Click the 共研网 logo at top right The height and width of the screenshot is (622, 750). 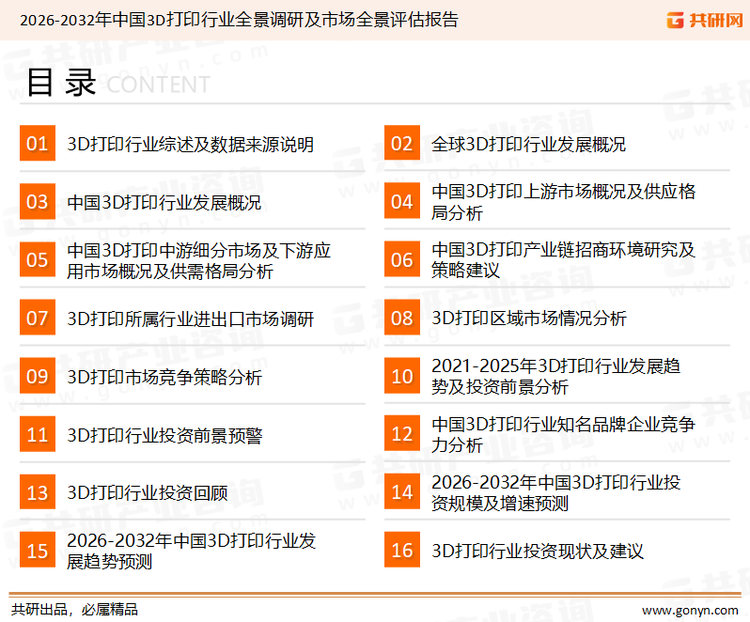point(705,20)
